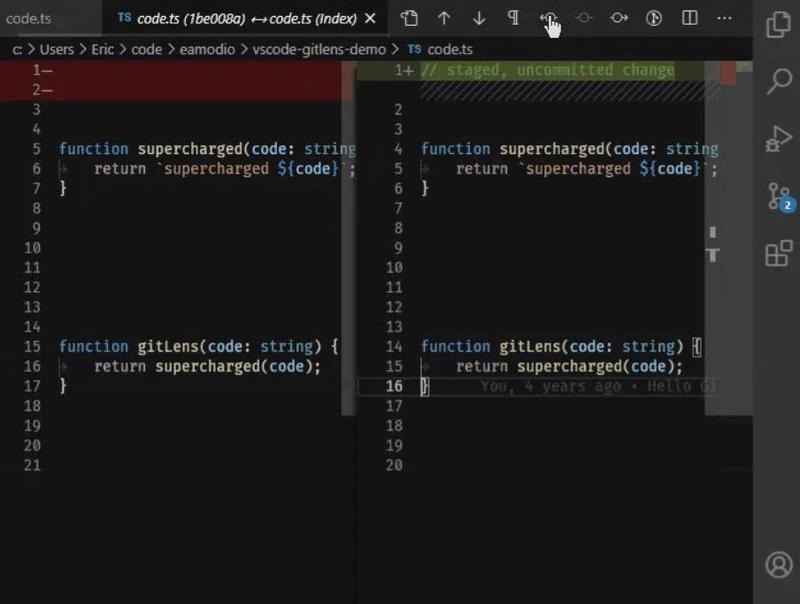Screen dimensions: 800x604
Task: Click the greyed-out commit revision icon
Action: click(x=584, y=18)
